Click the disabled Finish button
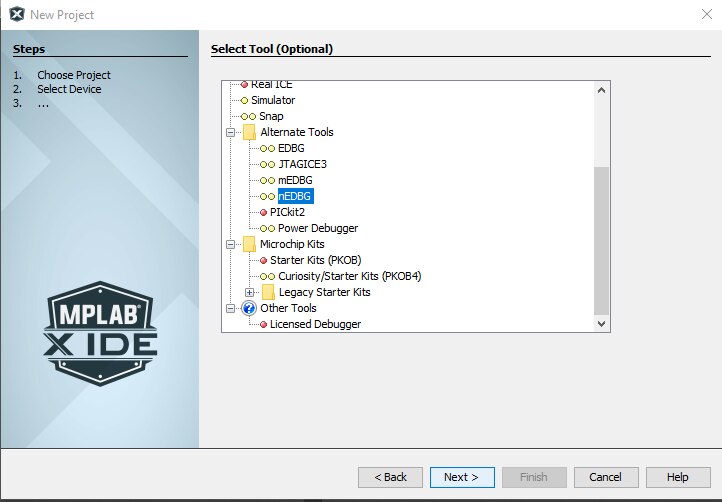The width and height of the screenshot is (722, 502). click(x=534, y=477)
